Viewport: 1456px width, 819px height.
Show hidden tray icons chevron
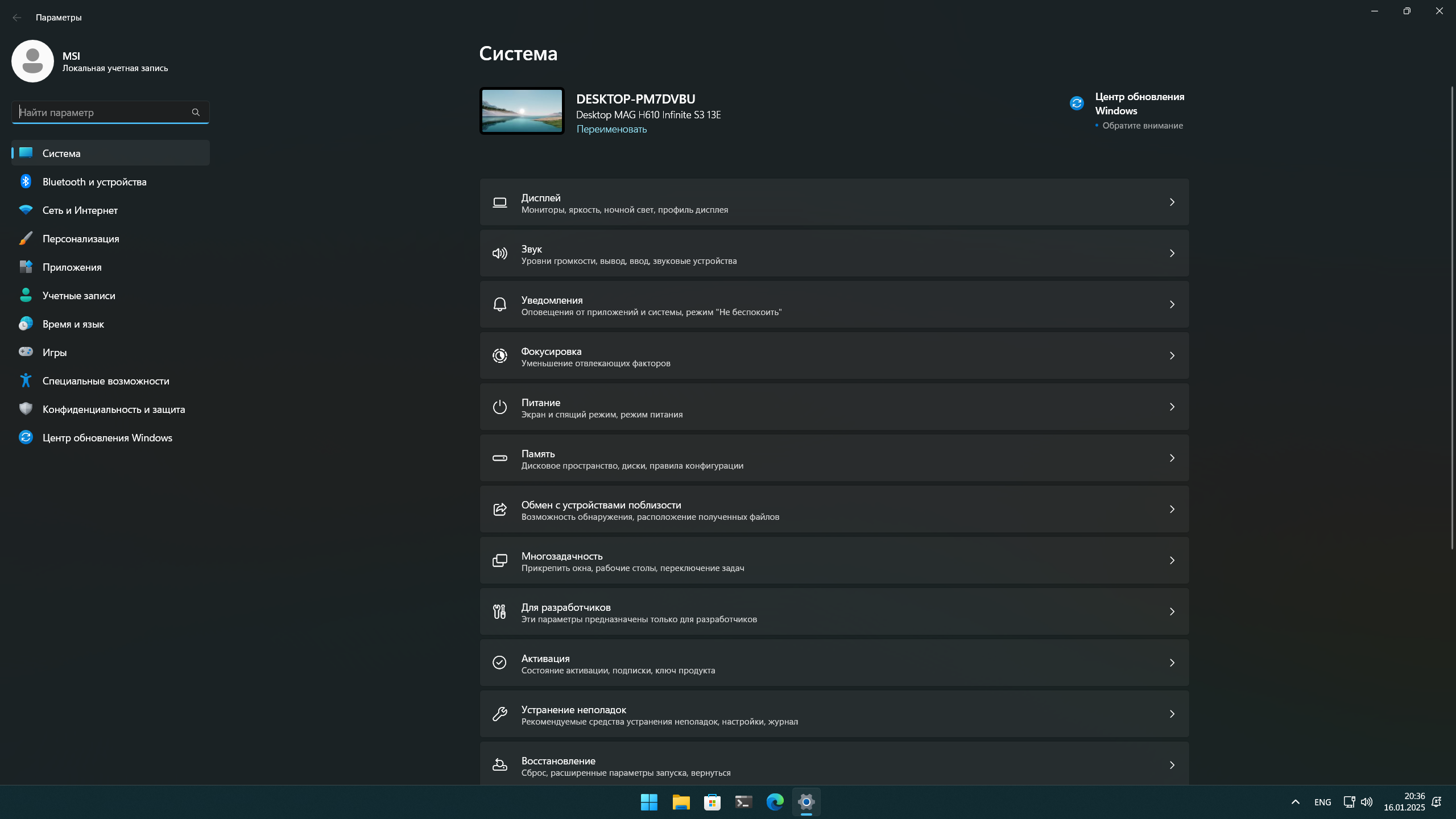click(1296, 803)
